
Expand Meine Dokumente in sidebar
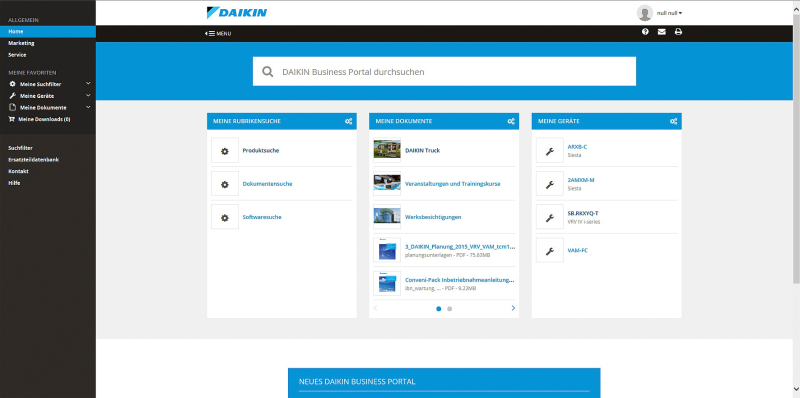point(88,107)
